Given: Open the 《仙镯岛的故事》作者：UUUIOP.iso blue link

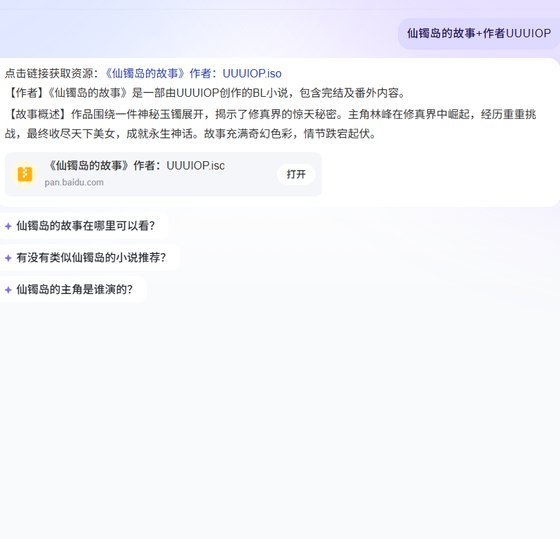Looking at the screenshot, I should pyautogui.click(x=192, y=74).
